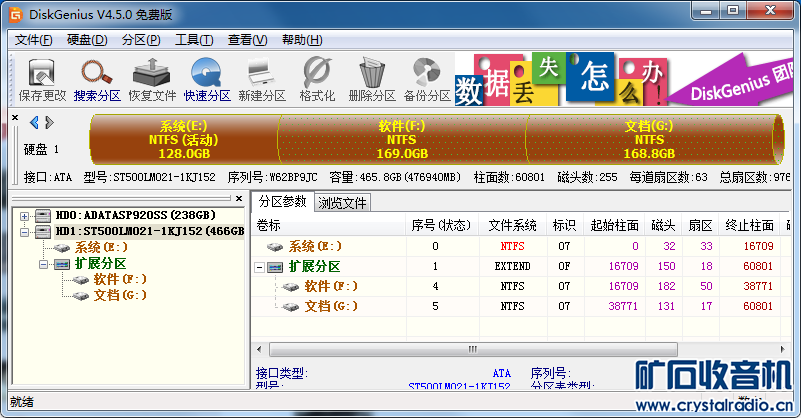Click the EXTEND file system cell
Viewport: 801px width, 418px height.
click(512, 266)
